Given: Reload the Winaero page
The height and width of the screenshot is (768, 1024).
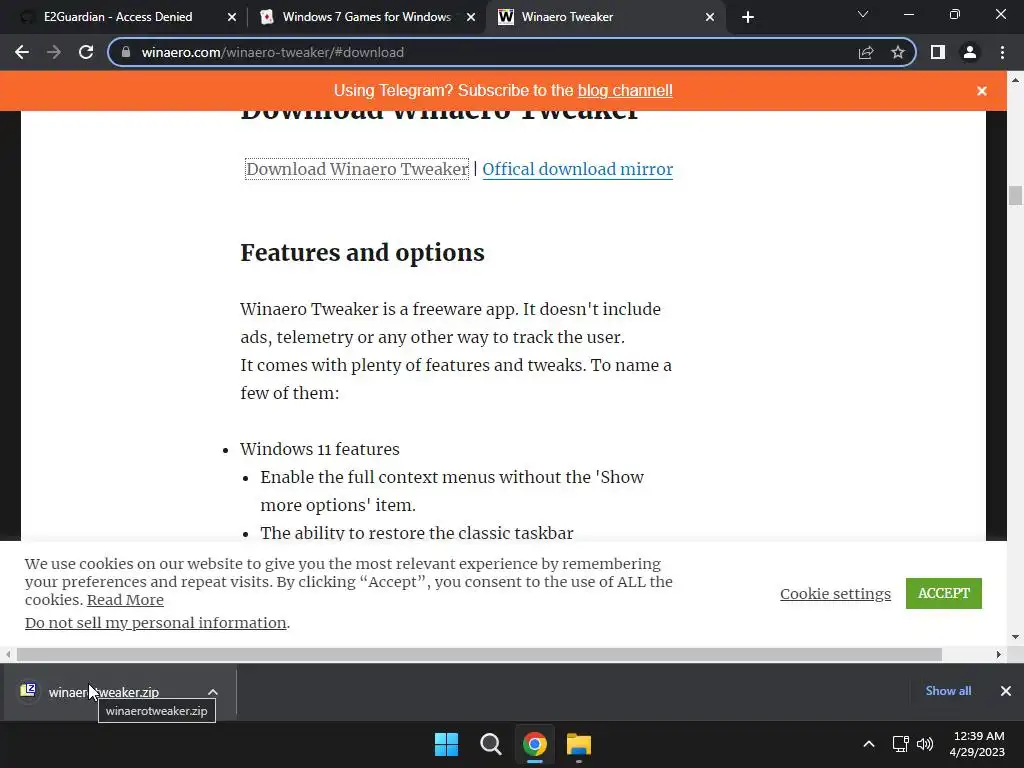Looking at the screenshot, I should 86,52.
